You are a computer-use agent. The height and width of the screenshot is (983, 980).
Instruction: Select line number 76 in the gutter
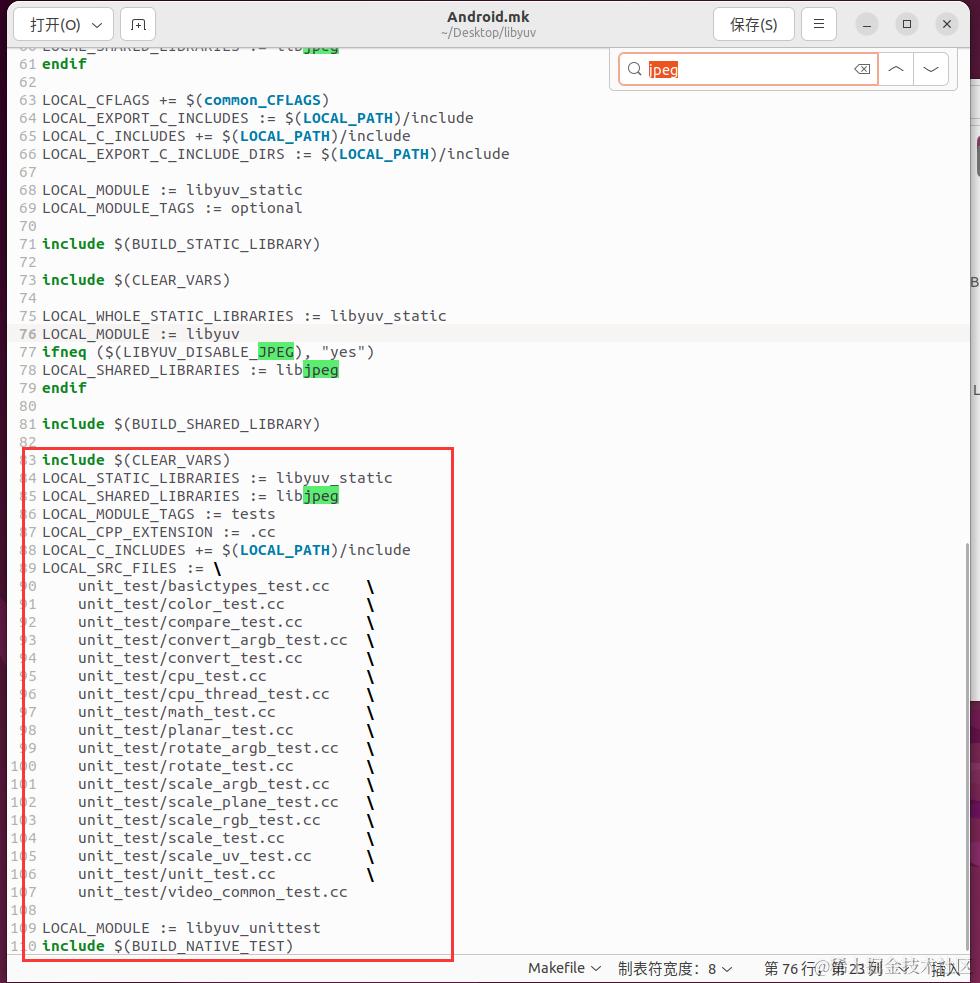point(27,334)
